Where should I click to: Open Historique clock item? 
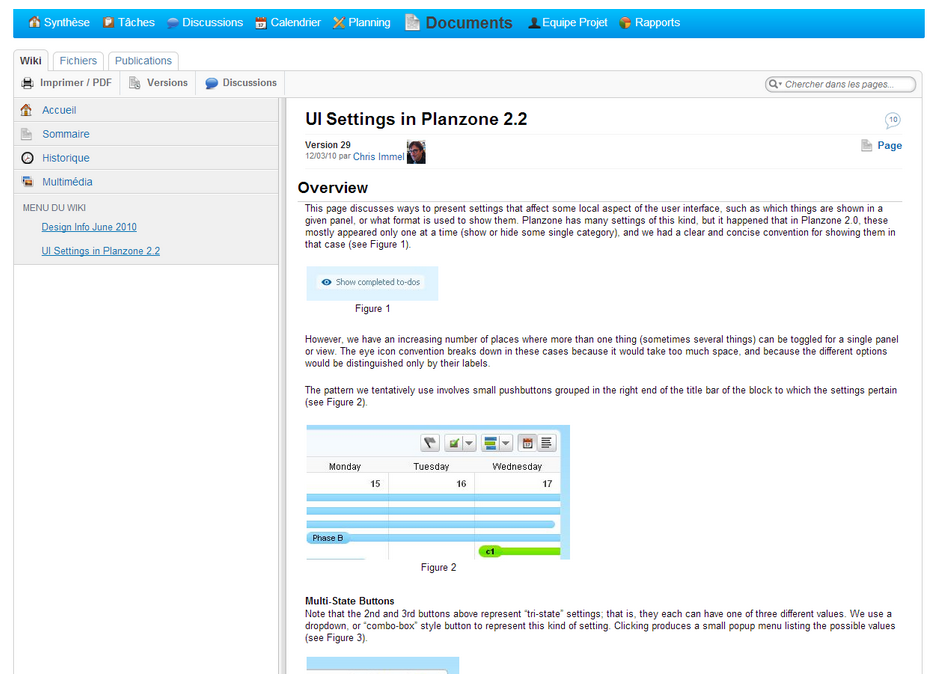coord(65,158)
